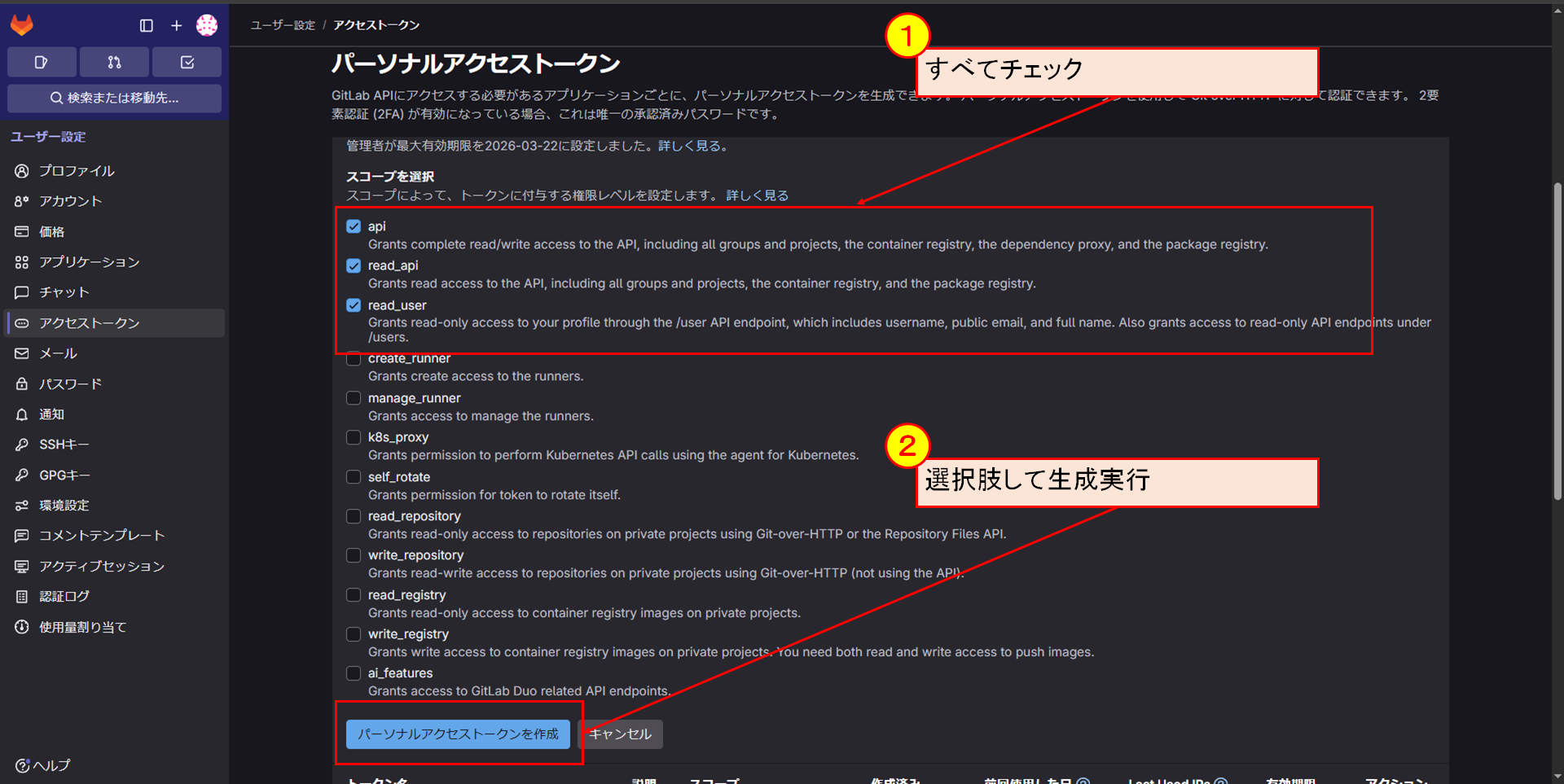This screenshot has width=1564, height=784.
Task: Click アクセストークン breadcrumb
Action: click(x=376, y=25)
